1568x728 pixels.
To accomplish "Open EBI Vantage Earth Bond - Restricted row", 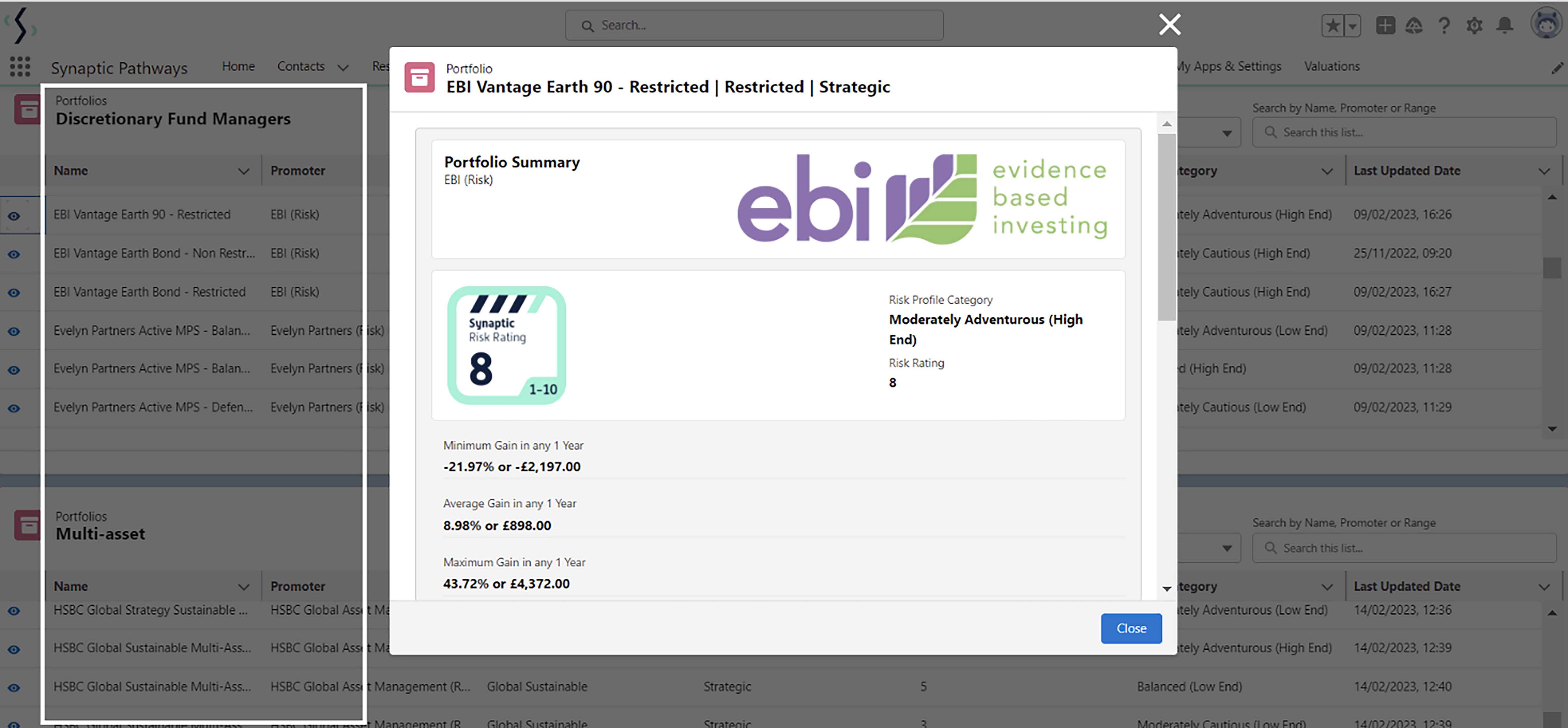I will tap(149, 292).
